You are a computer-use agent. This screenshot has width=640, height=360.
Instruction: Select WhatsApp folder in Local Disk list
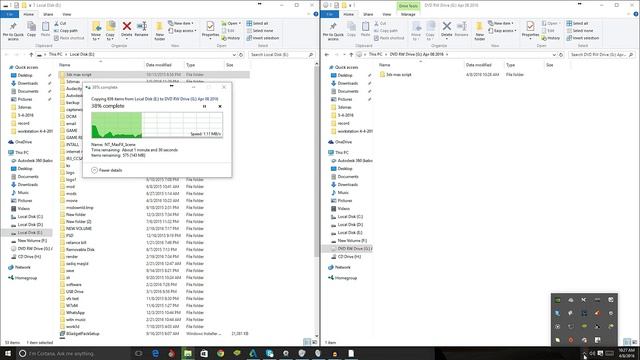[x=75, y=313]
